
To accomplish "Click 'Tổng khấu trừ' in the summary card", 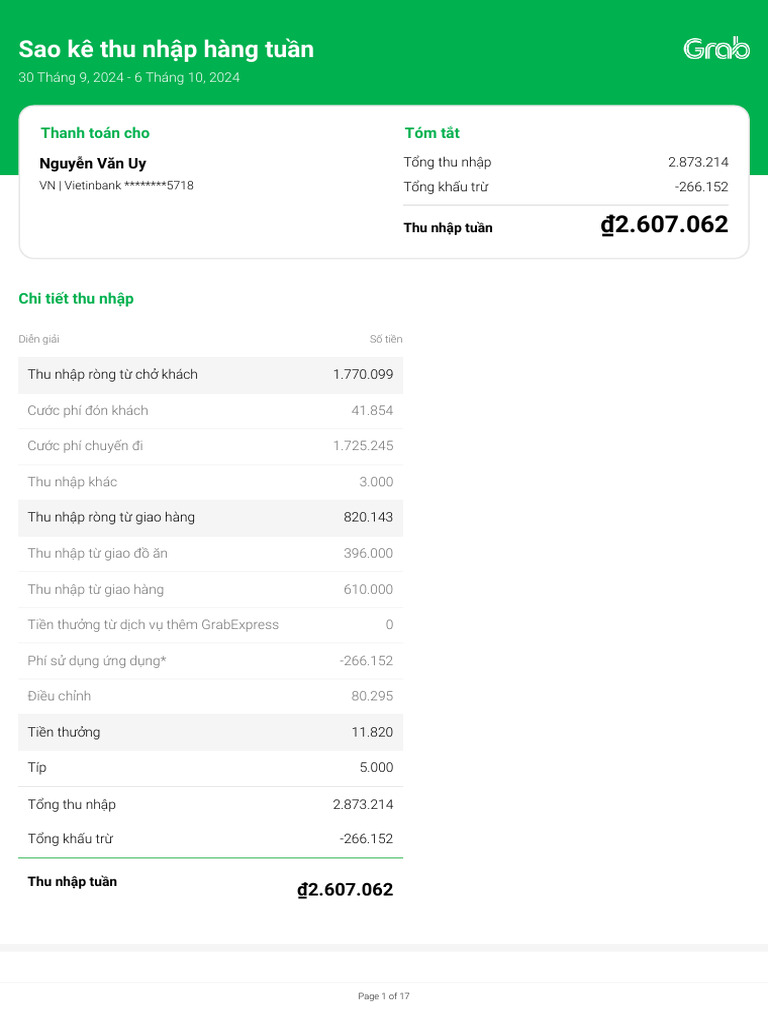I will pyautogui.click(x=446, y=187).
